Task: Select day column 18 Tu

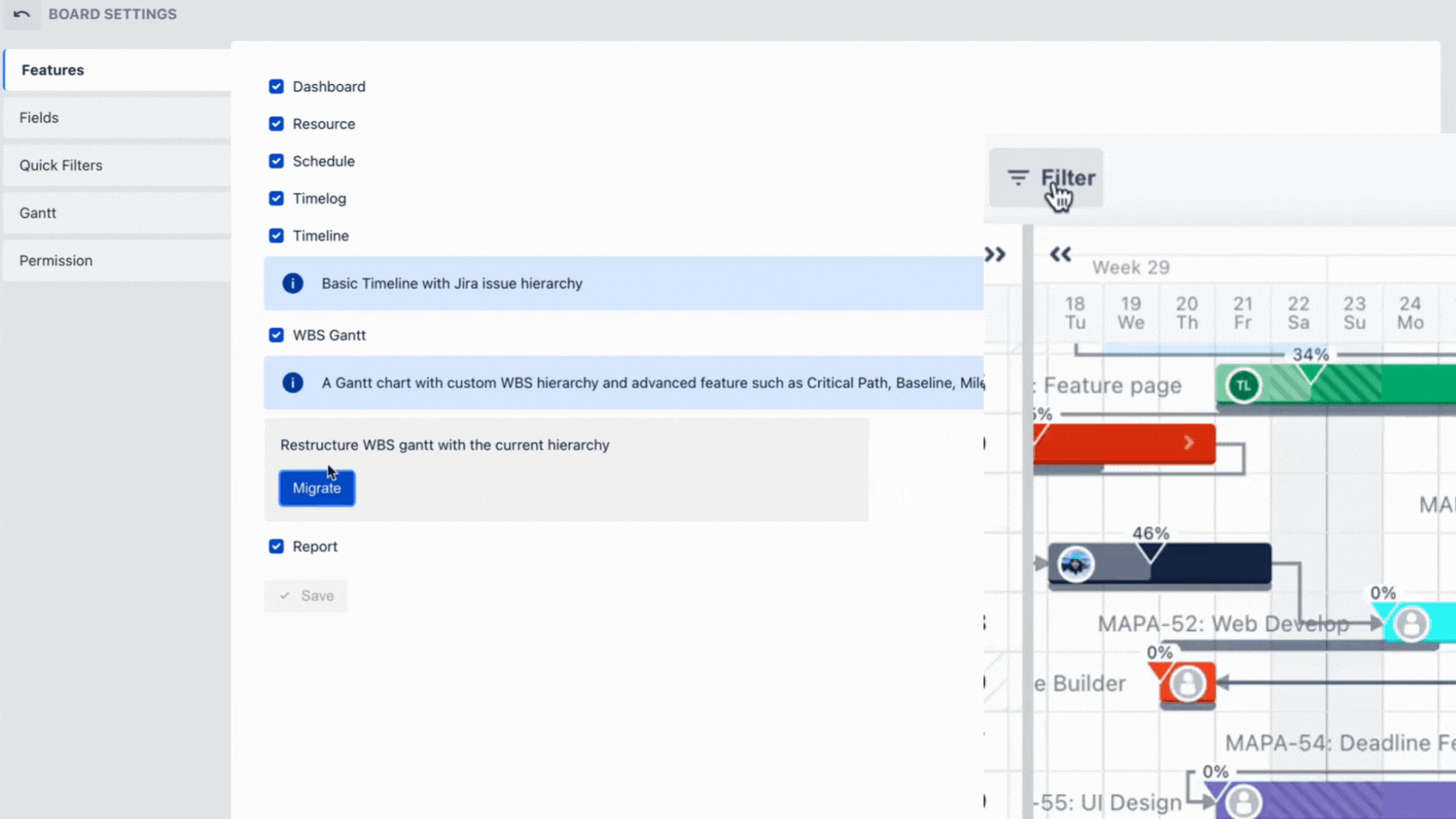Action: tap(1076, 313)
